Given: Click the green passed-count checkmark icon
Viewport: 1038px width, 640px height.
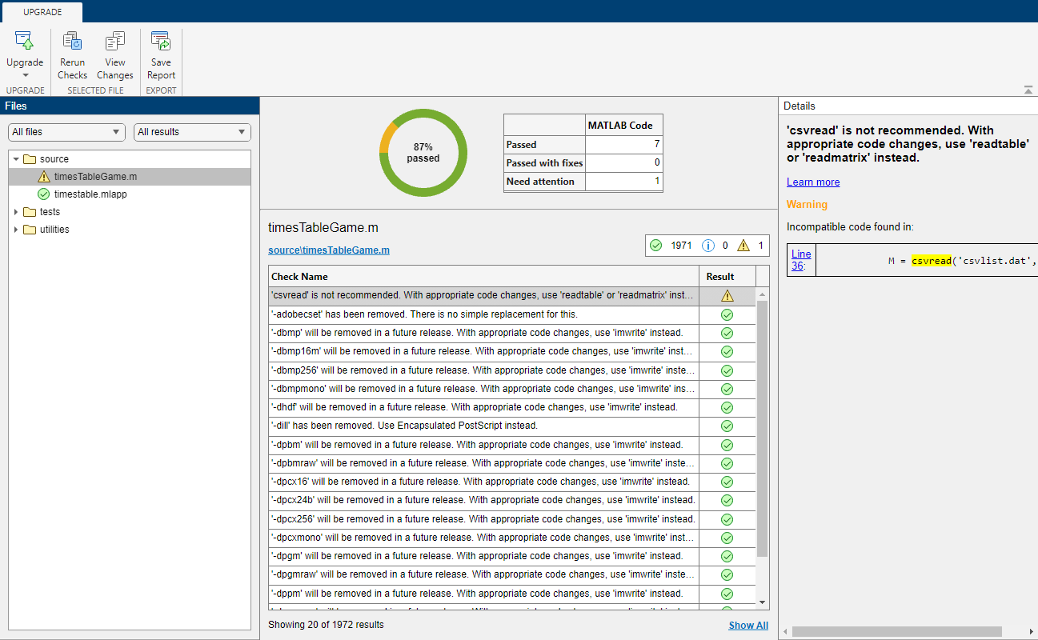Looking at the screenshot, I should tap(654, 244).
